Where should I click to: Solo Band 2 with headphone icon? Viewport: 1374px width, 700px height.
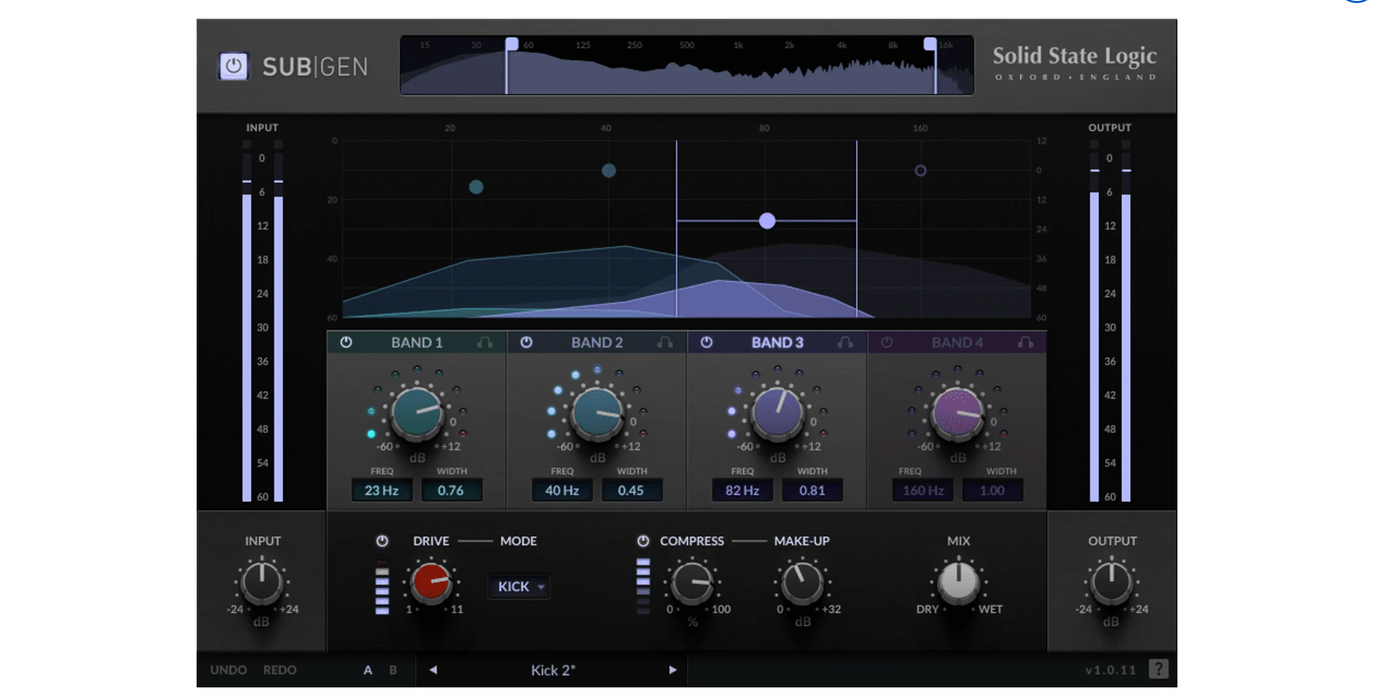(x=665, y=342)
